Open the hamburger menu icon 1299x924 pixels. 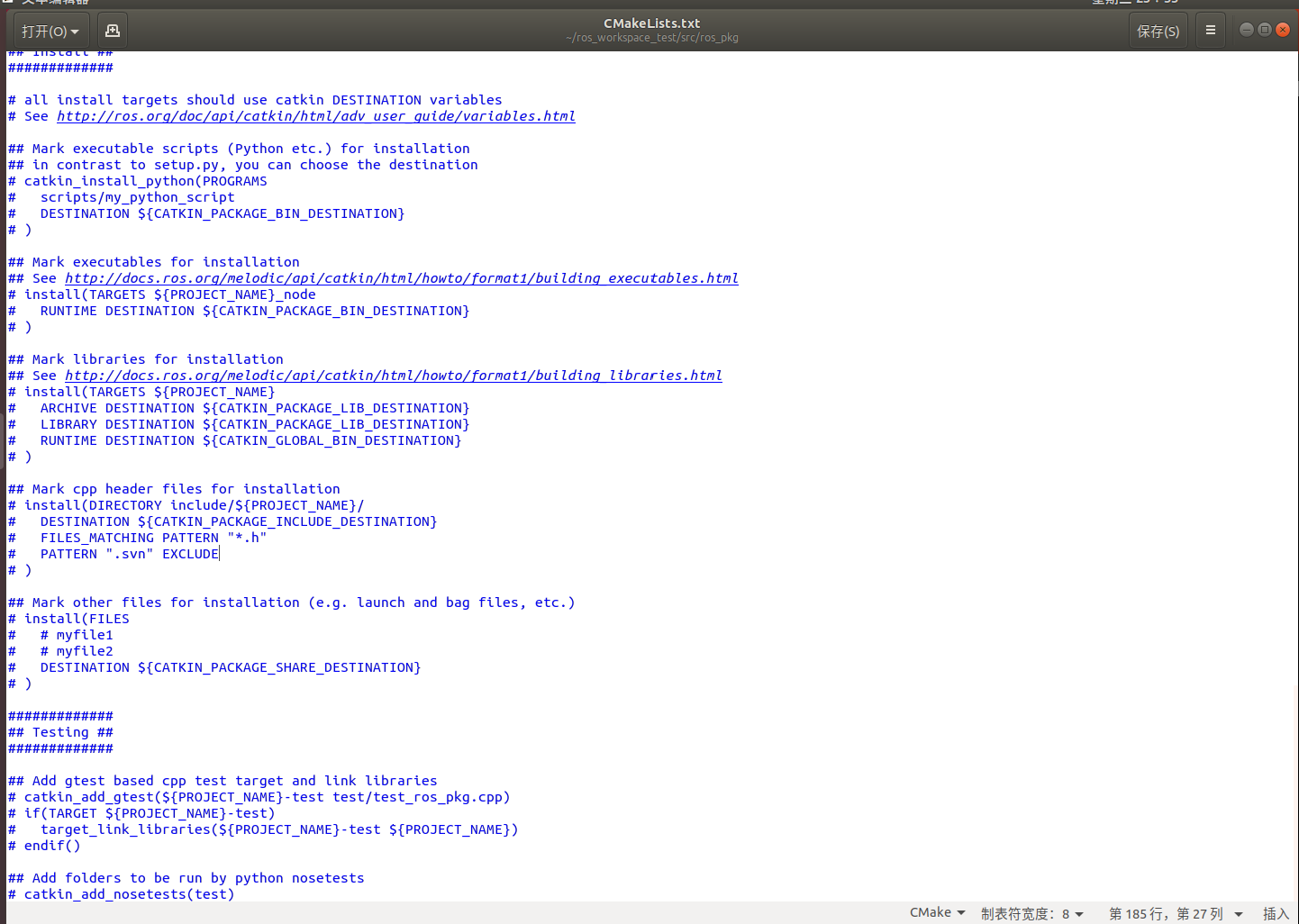[1210, 31]
